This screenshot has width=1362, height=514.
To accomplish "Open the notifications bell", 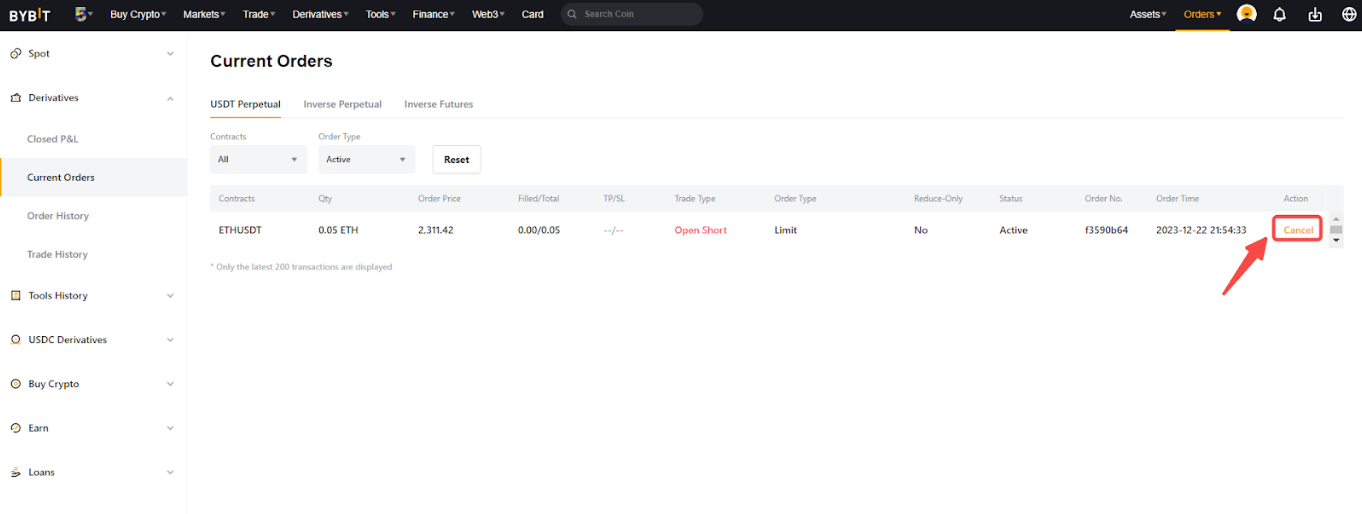I will click(1279, 14).
